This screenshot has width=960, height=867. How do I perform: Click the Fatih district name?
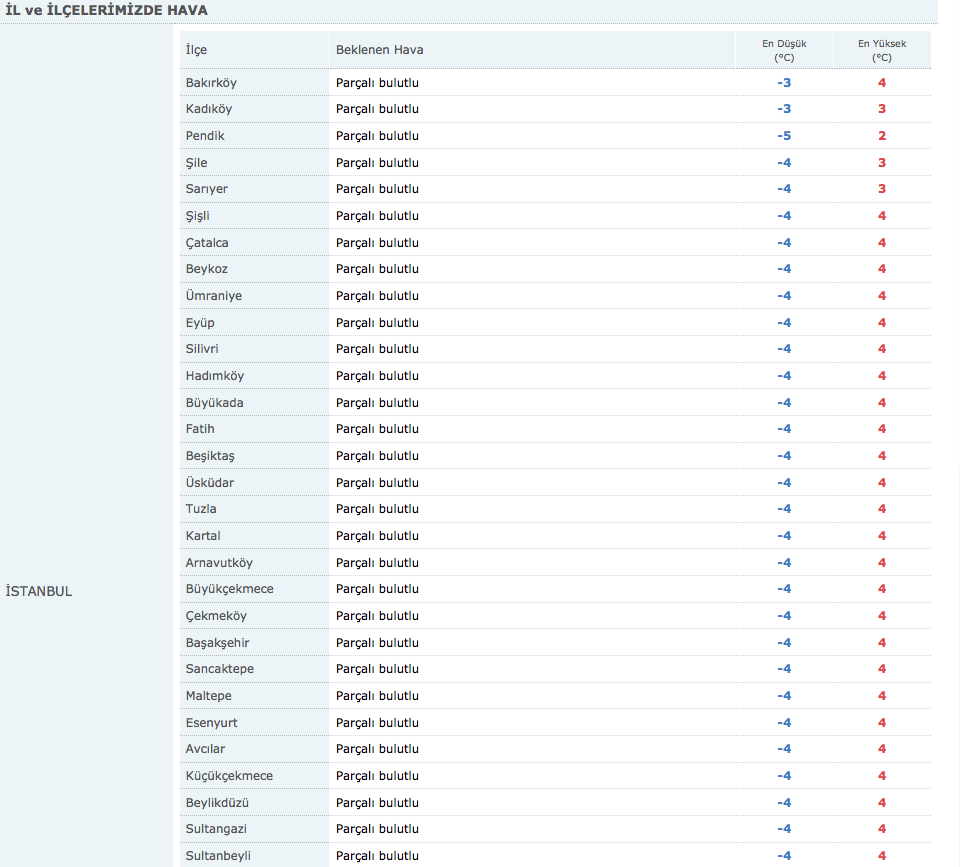[199, 428]
